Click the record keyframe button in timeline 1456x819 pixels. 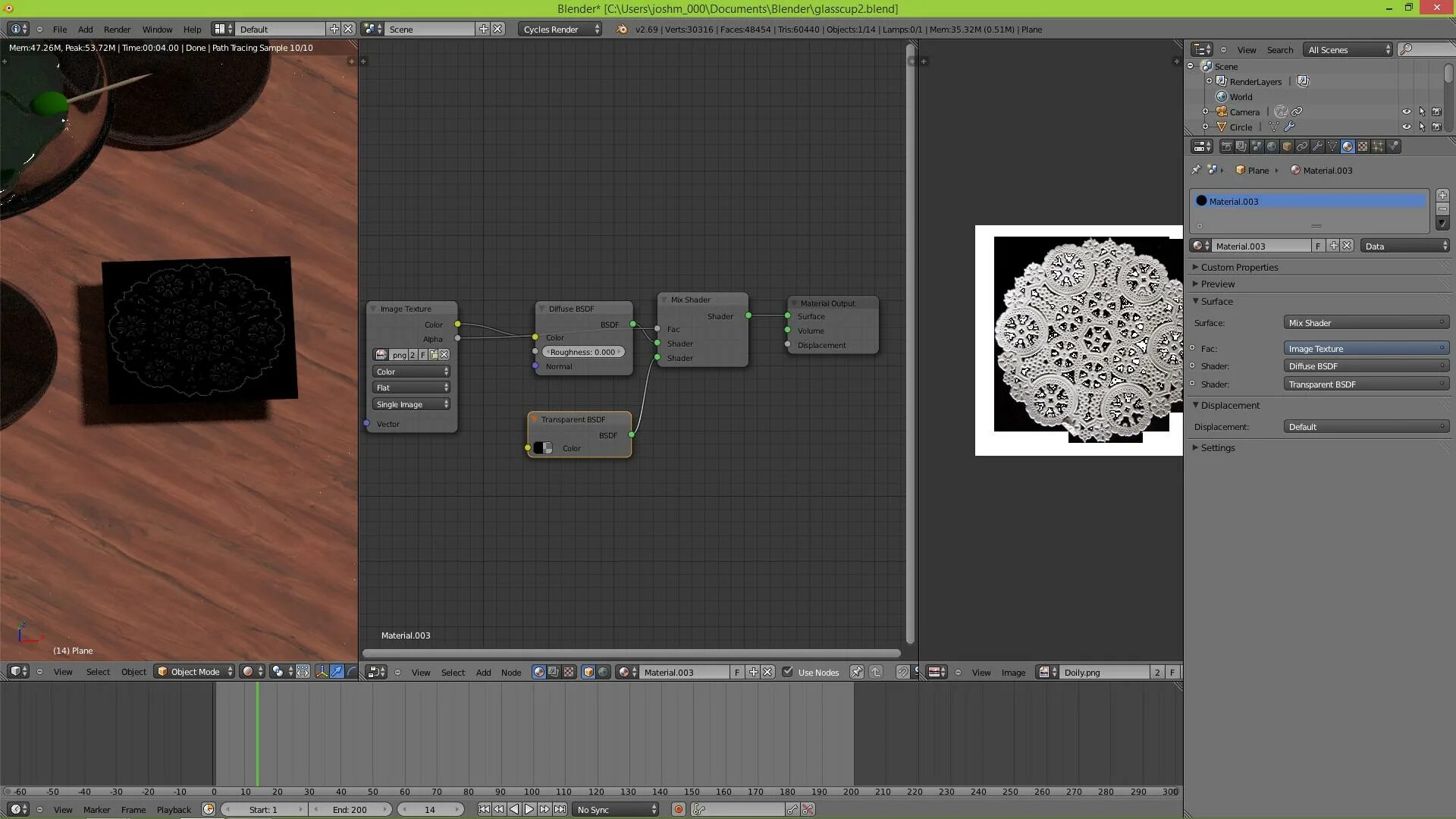click(679, 809)
